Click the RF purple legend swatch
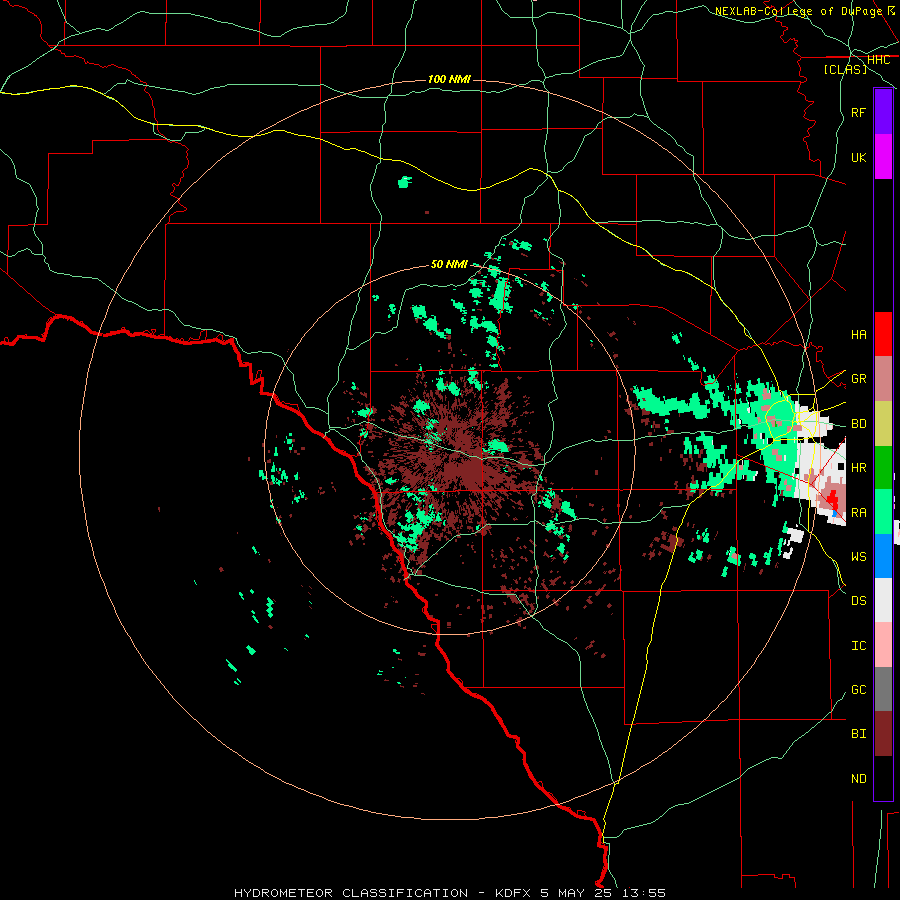 (x=883, y=112)
